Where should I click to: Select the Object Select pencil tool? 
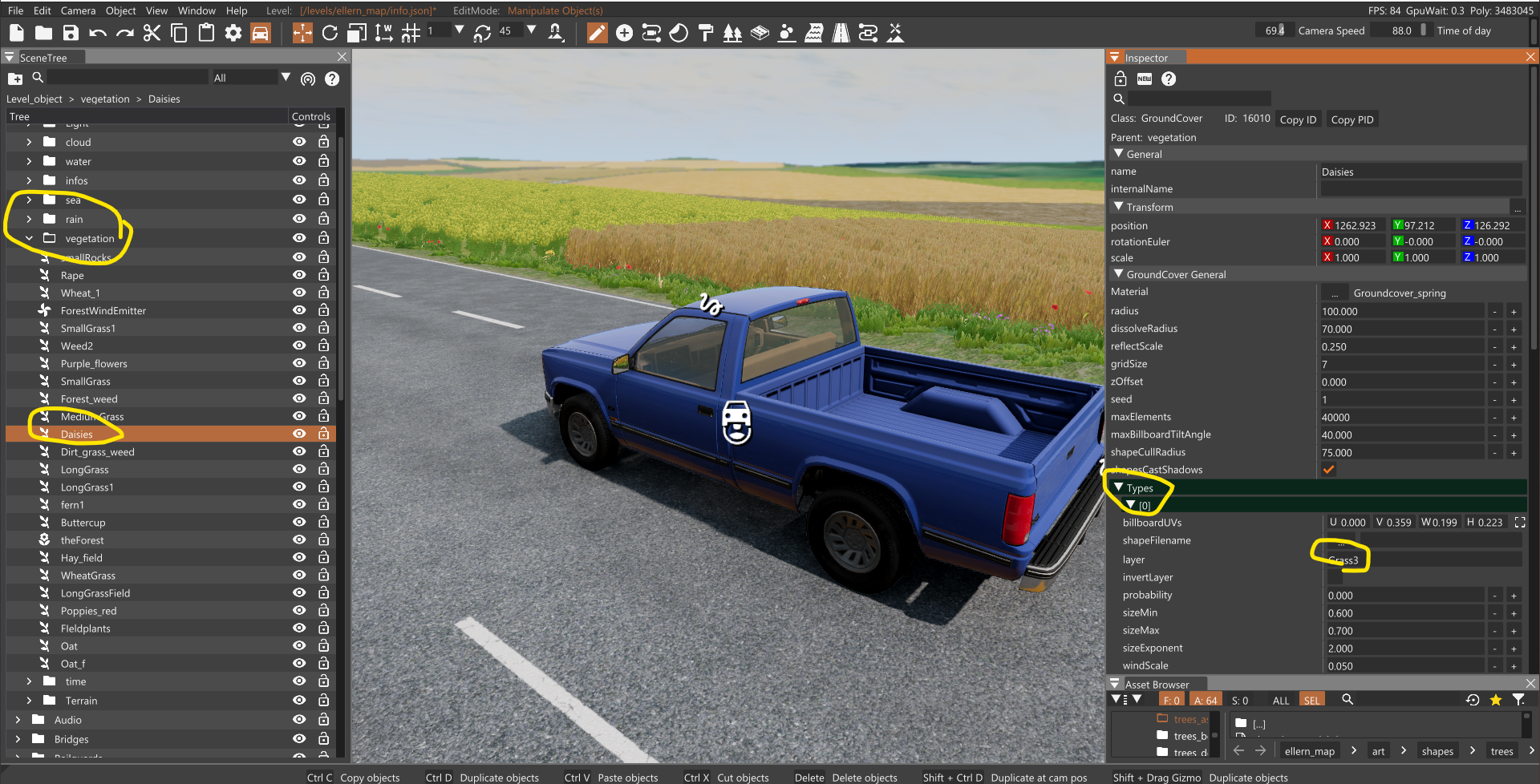(598, 33)
